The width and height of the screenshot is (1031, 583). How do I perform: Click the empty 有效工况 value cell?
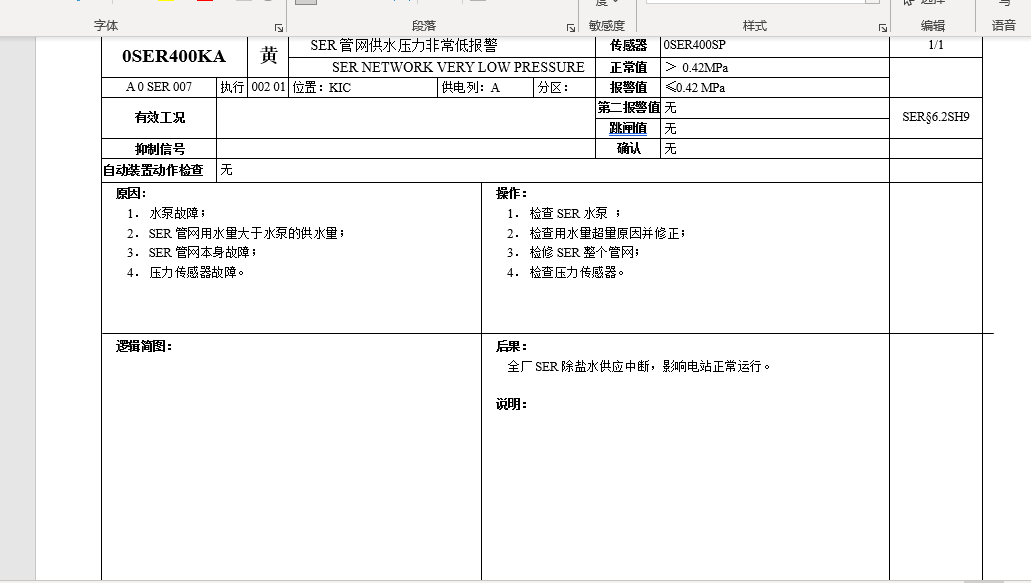click(x=405, y=118)
